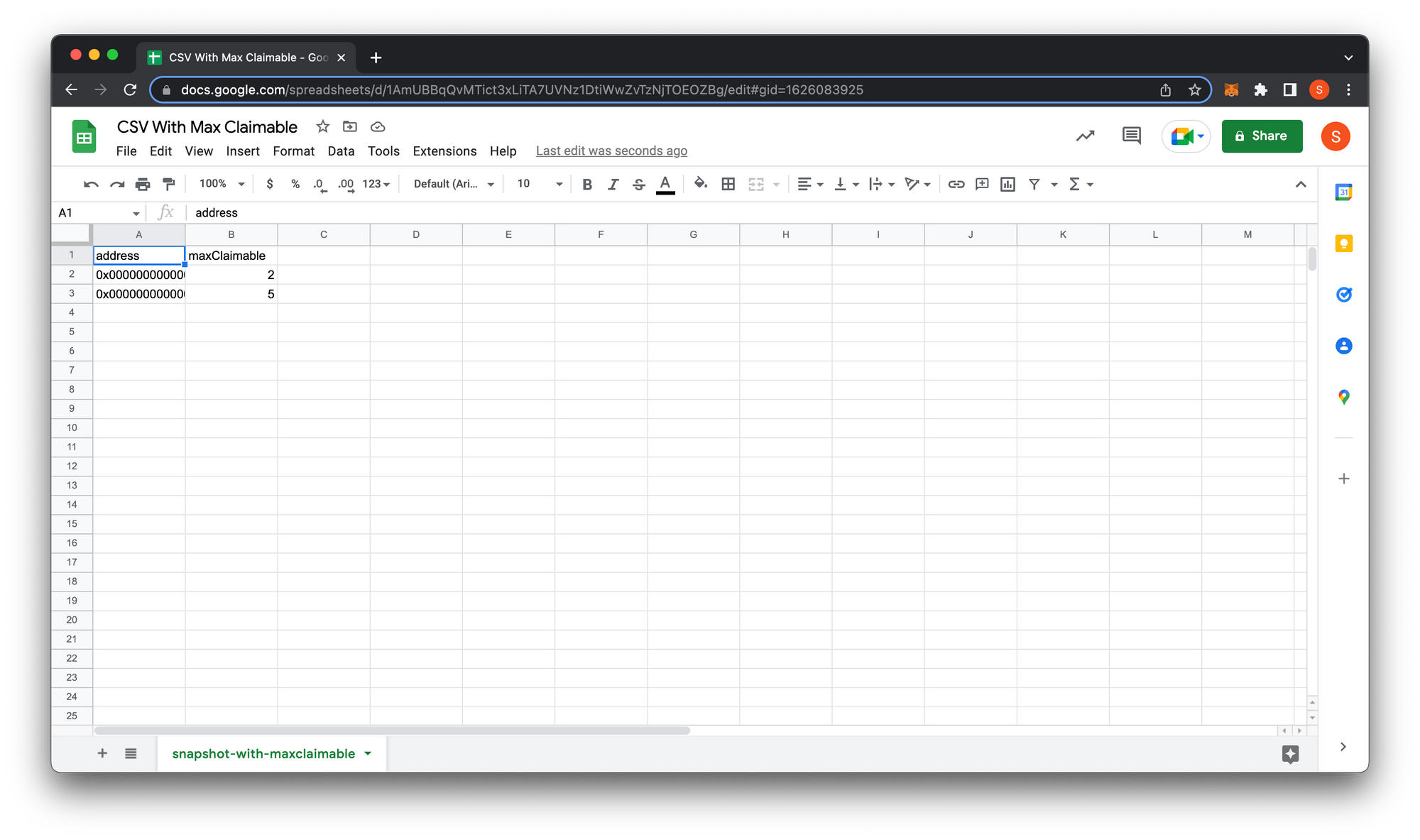Open the Edit menu
The image size is (1420, 840).
tap(160, 151)
